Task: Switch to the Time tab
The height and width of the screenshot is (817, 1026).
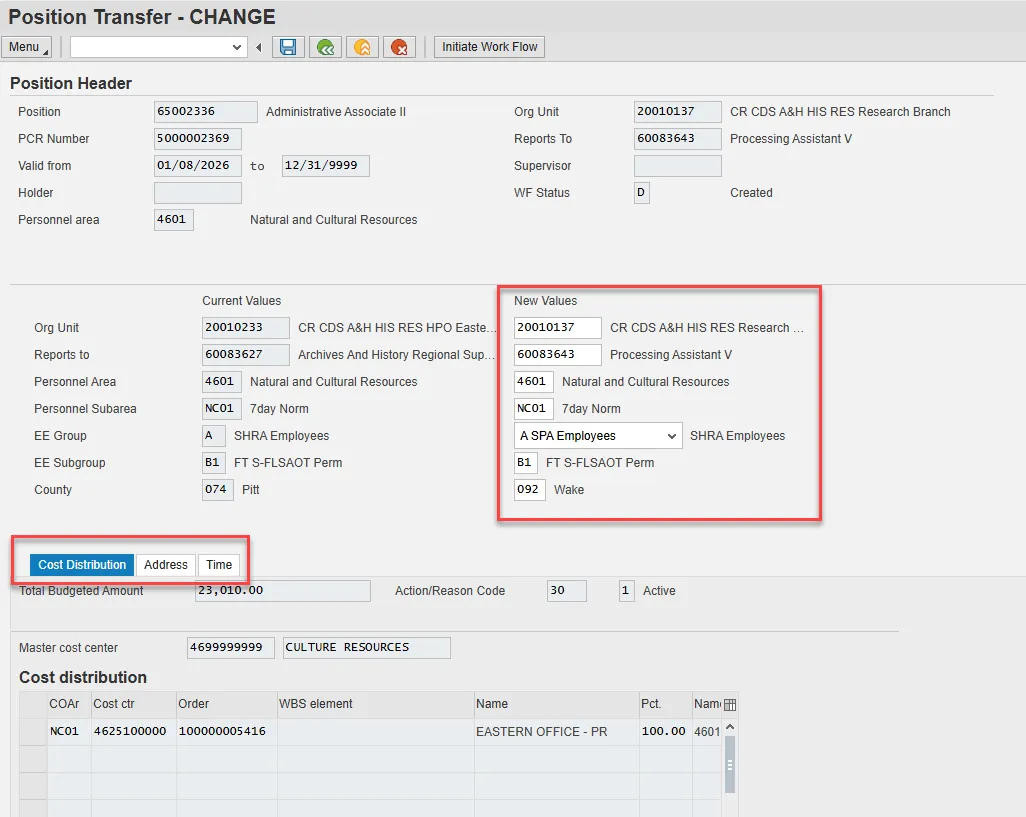Action: (219, 565)
